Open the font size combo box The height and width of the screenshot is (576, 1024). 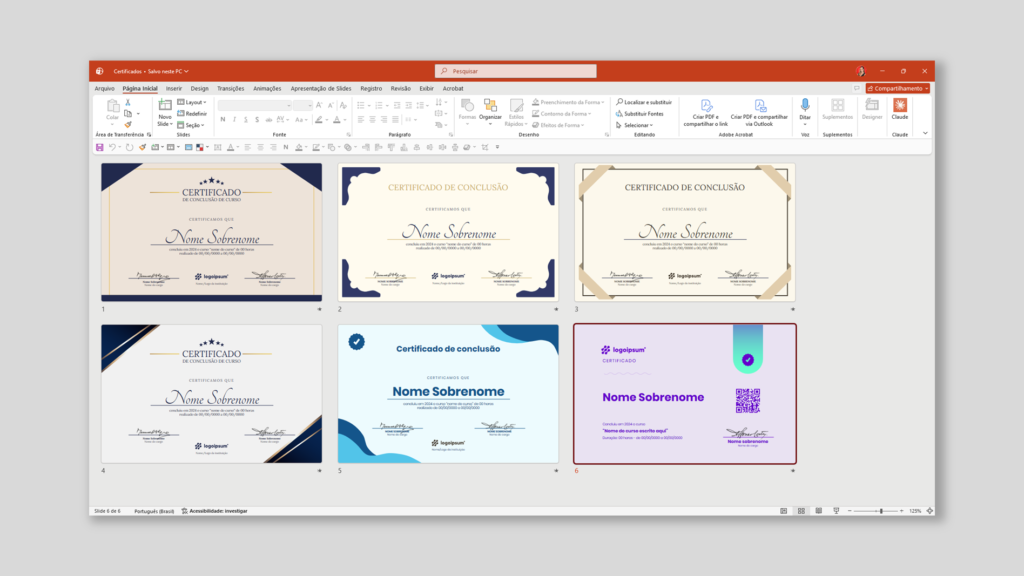[302, 105]
